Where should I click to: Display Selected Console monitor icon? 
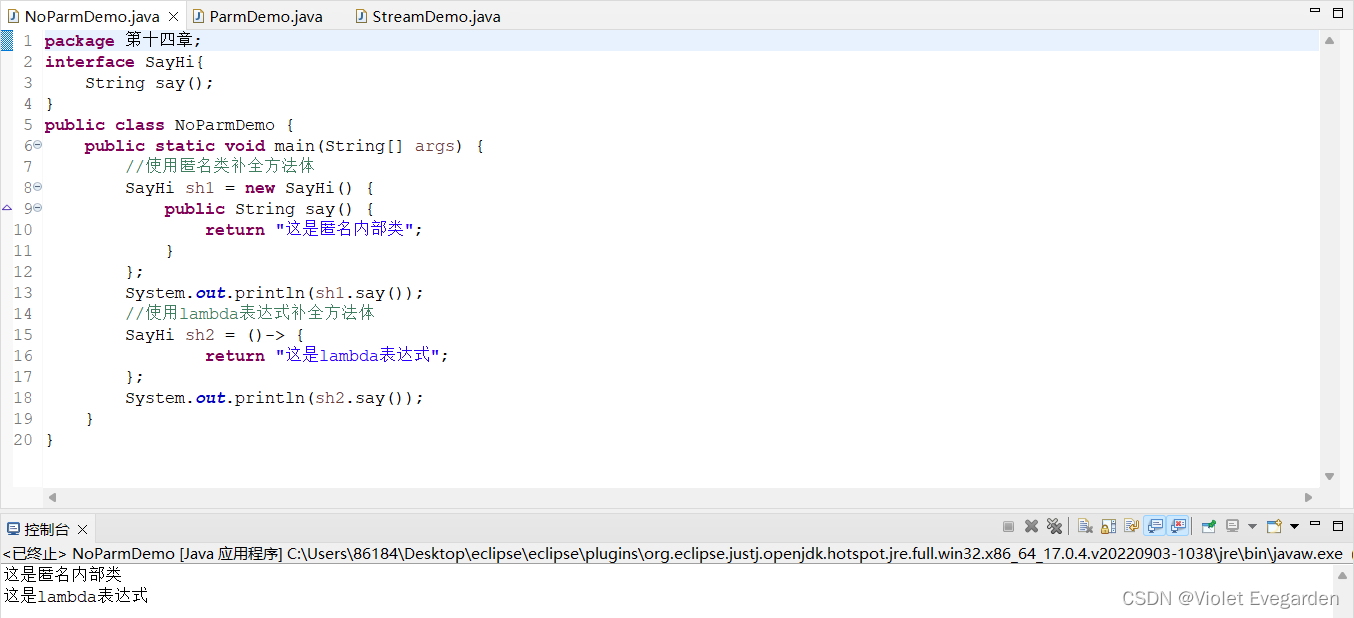tap(1233, 526)
